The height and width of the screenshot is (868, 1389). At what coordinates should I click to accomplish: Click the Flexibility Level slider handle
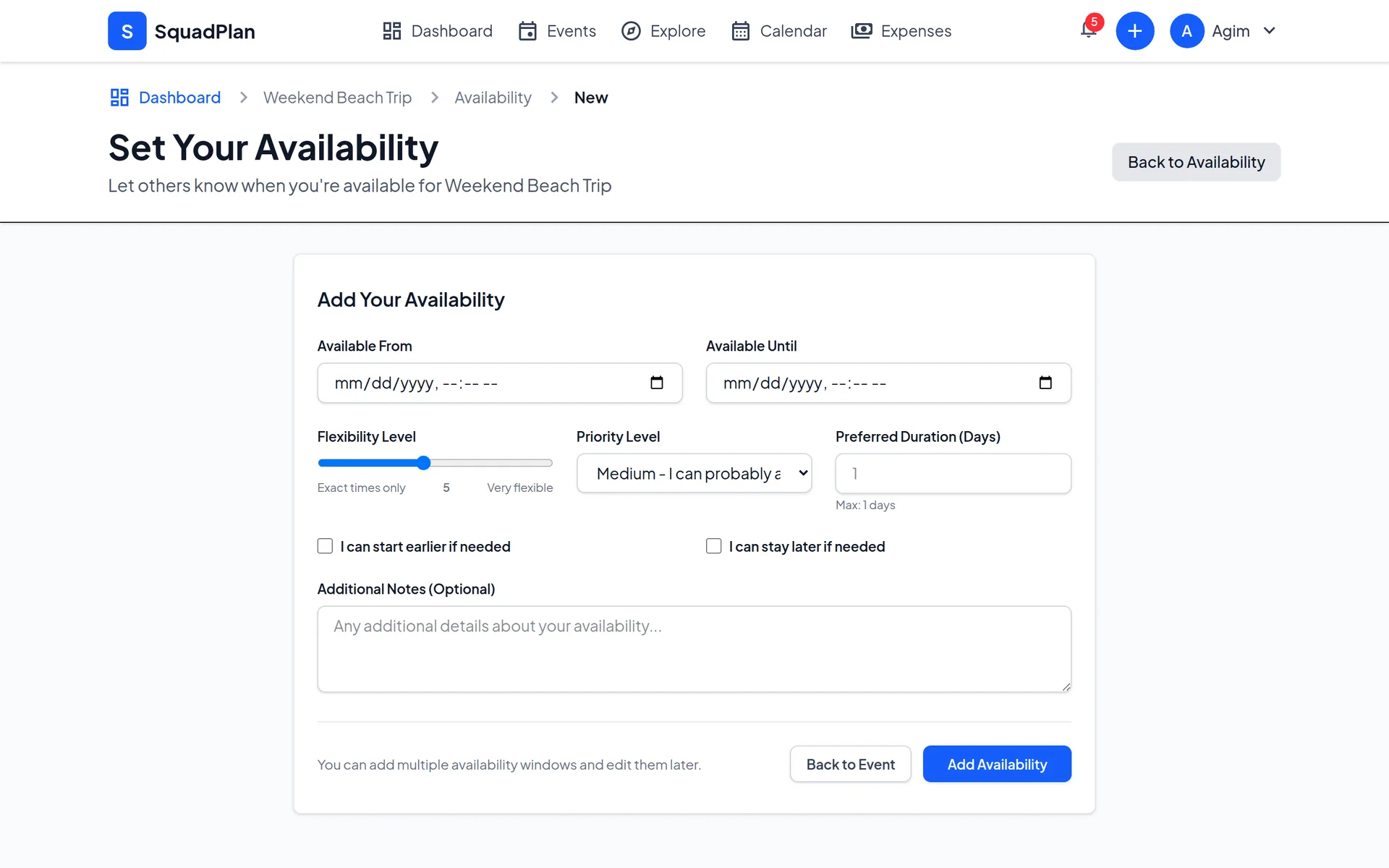click(x=424, y=463)
